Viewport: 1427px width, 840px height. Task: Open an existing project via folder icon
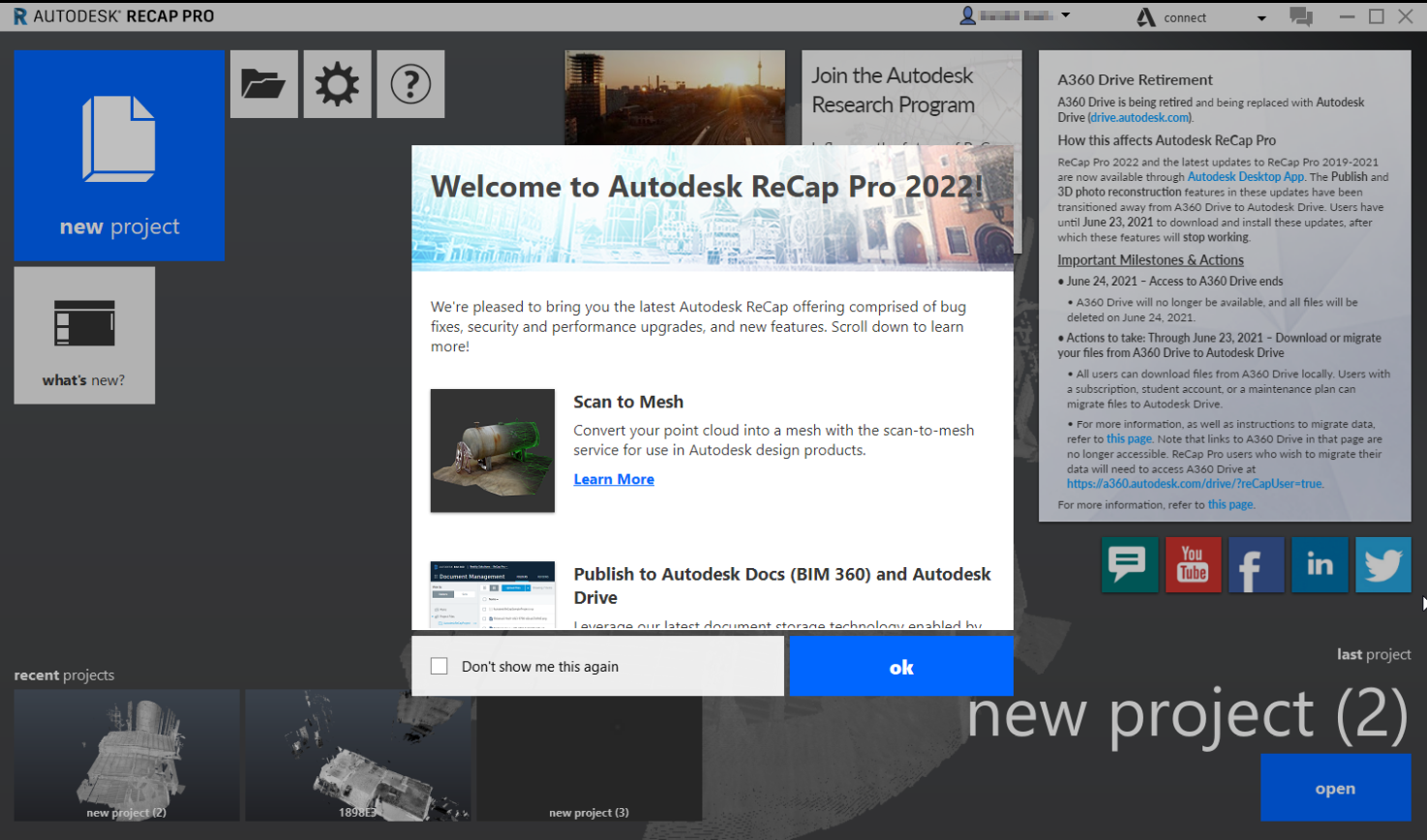tap(264, 84)
